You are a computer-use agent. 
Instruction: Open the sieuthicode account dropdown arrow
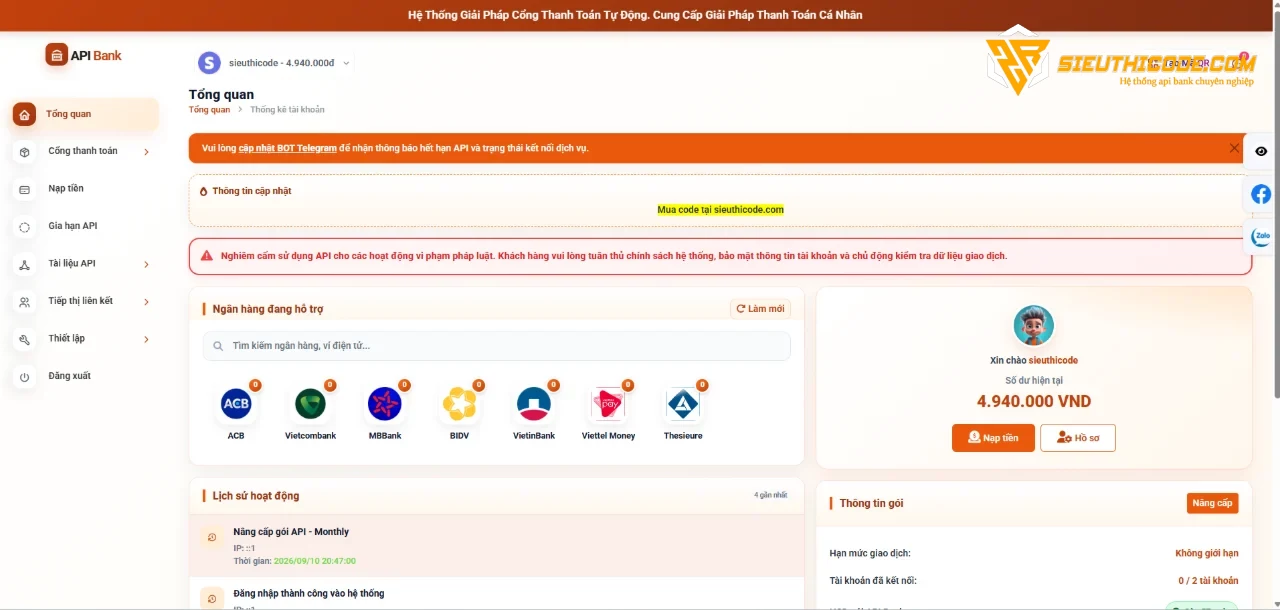346,63
